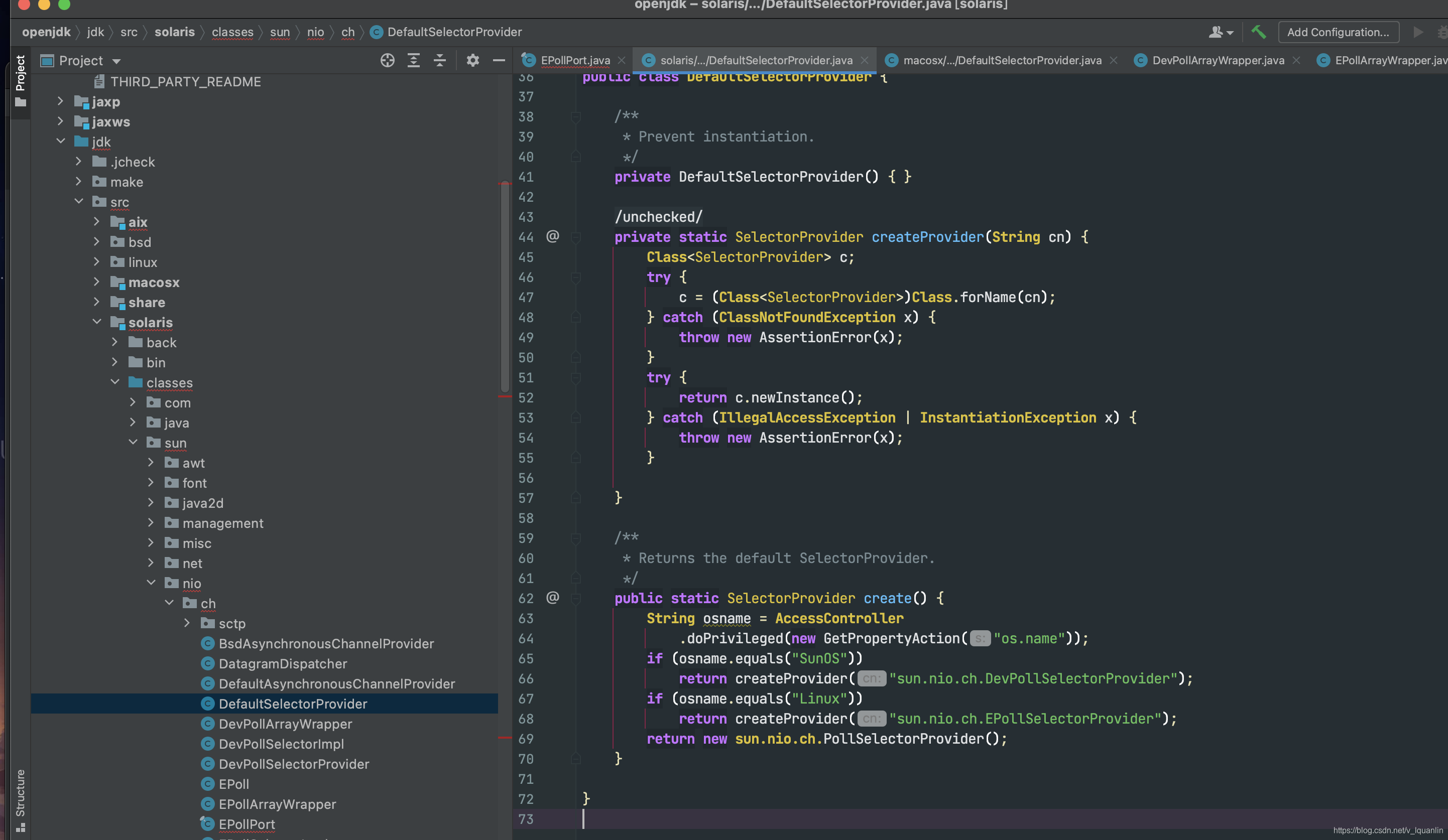Expand the make folder
This screenshot has width=1448, height=840.
(79, 182)
